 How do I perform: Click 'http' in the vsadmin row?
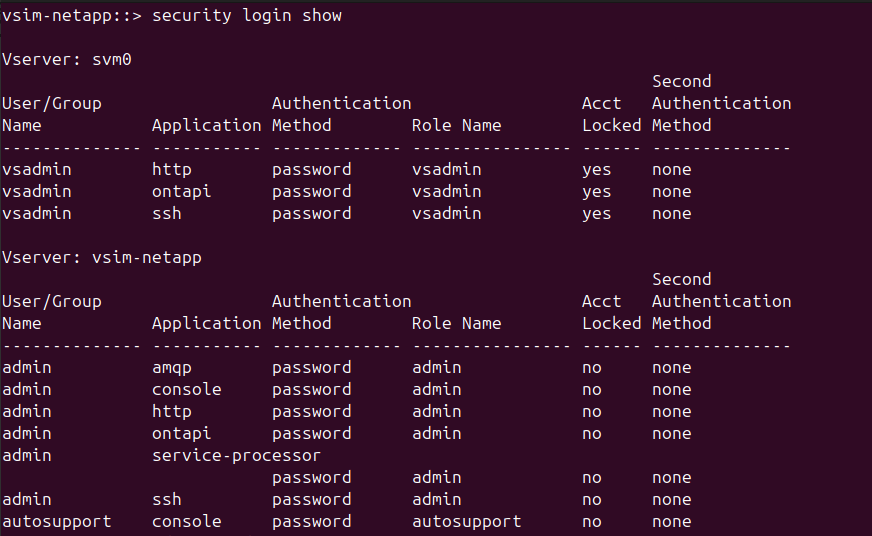pos(172,169)
